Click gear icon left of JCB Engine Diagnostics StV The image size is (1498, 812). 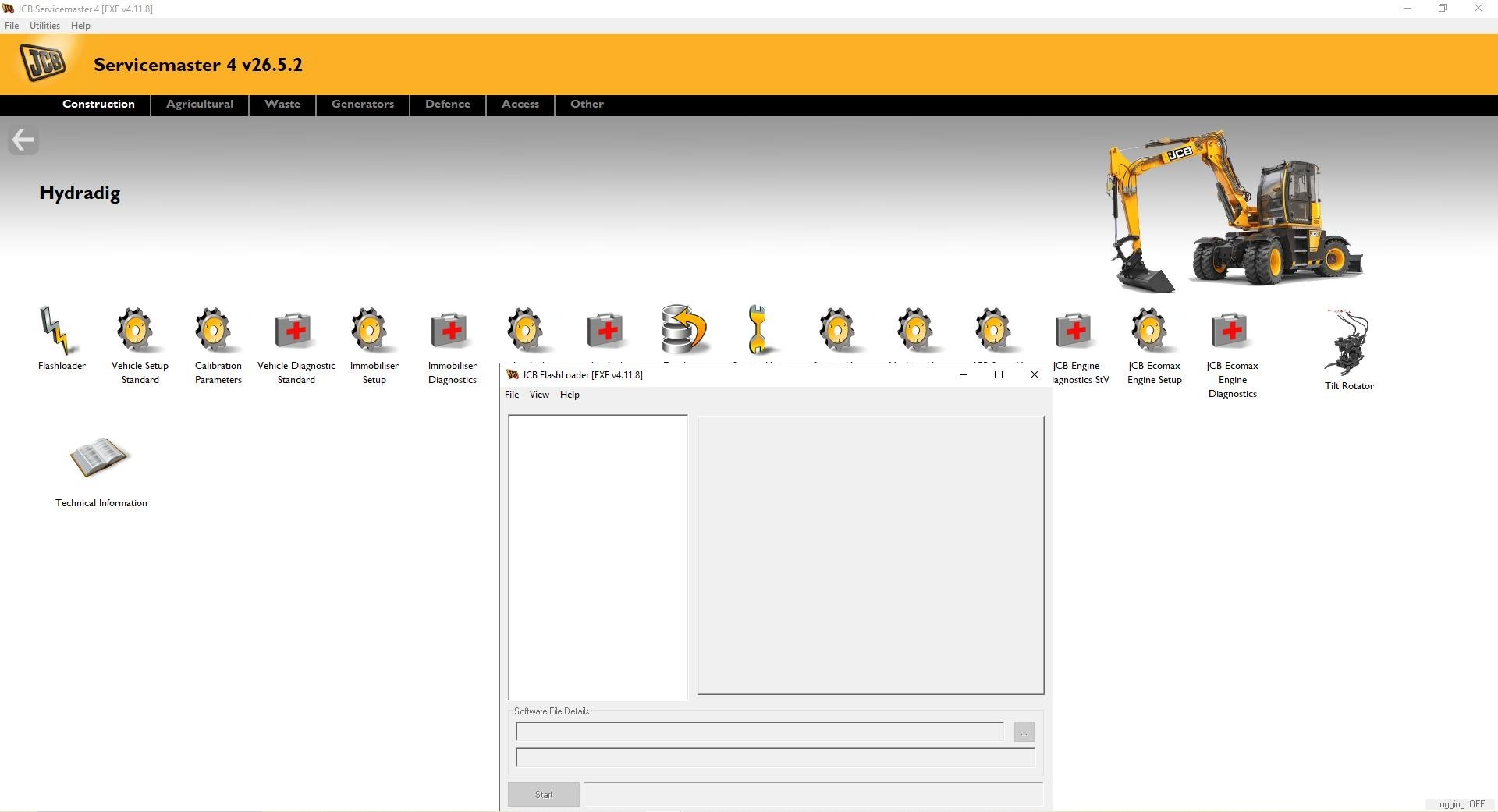pyautogui.click(x=996, y=330)
